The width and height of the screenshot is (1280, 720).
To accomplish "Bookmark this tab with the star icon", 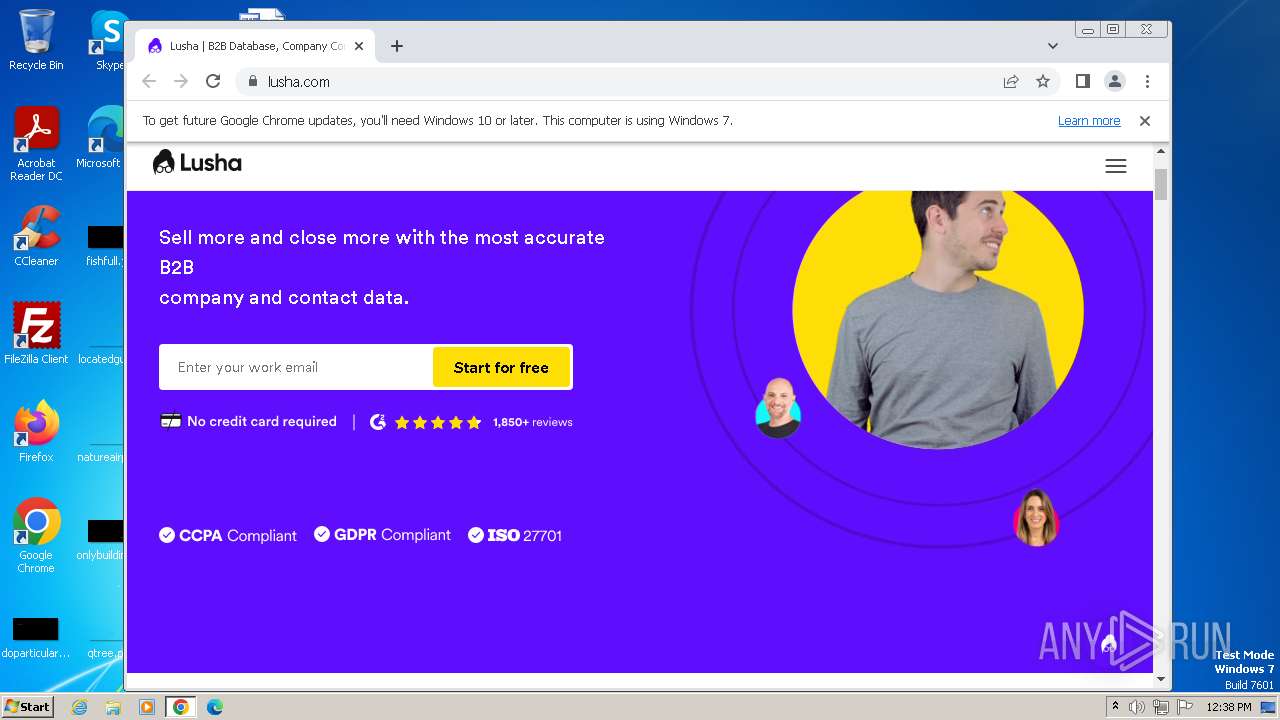I will pyautogui.click(x=1043, y=81).
